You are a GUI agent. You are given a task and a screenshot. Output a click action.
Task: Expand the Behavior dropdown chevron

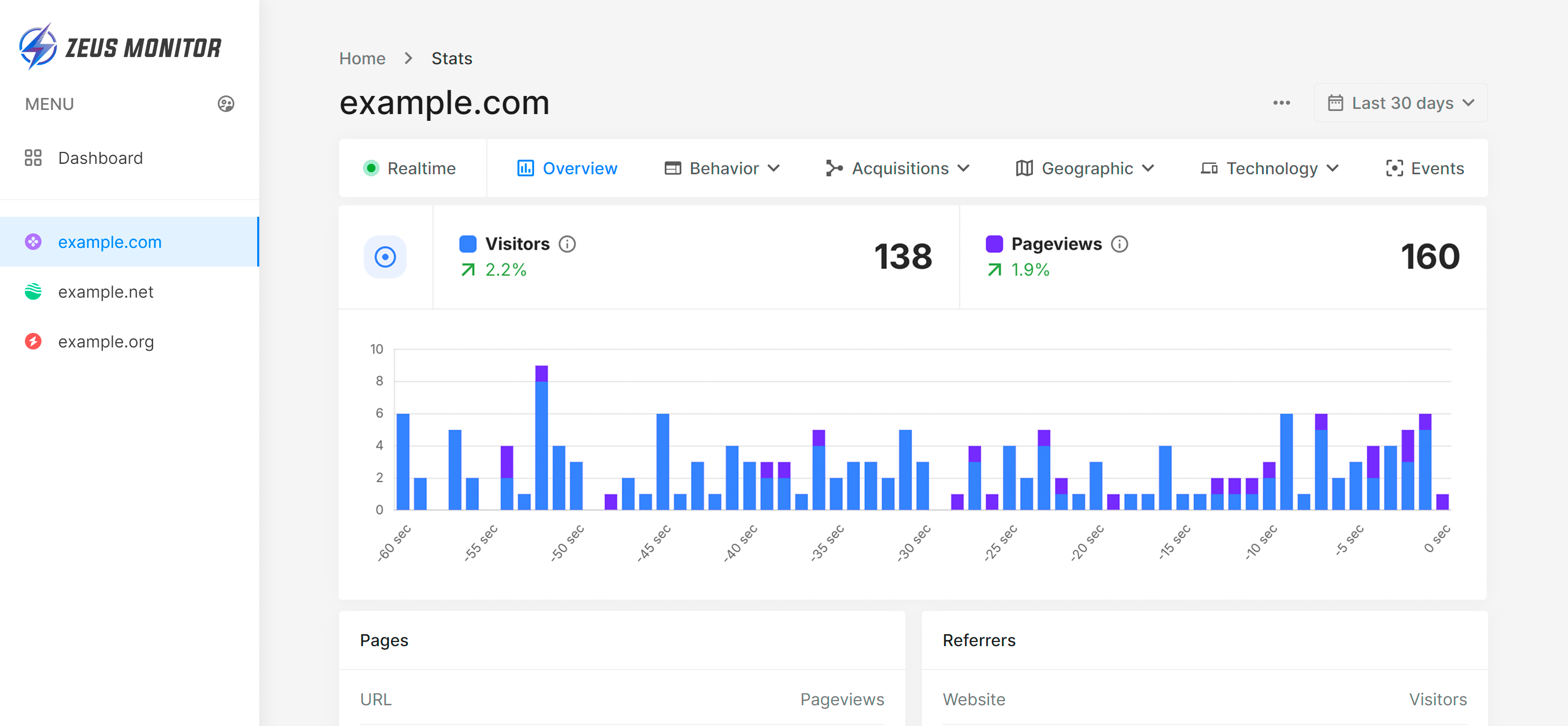[774, 168]
